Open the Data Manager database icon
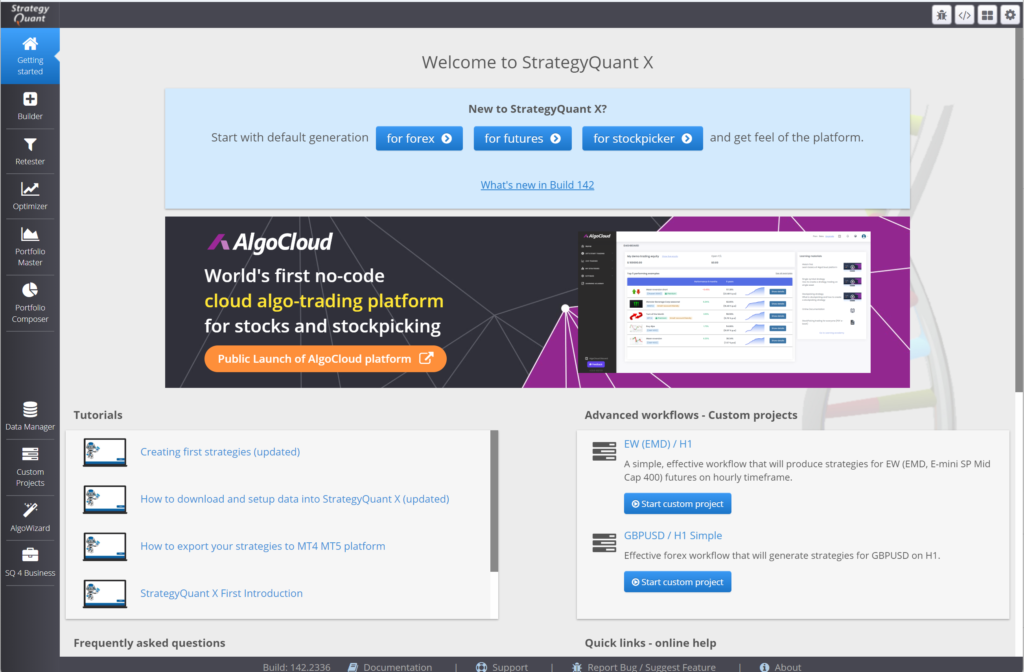 pos(30,415)
